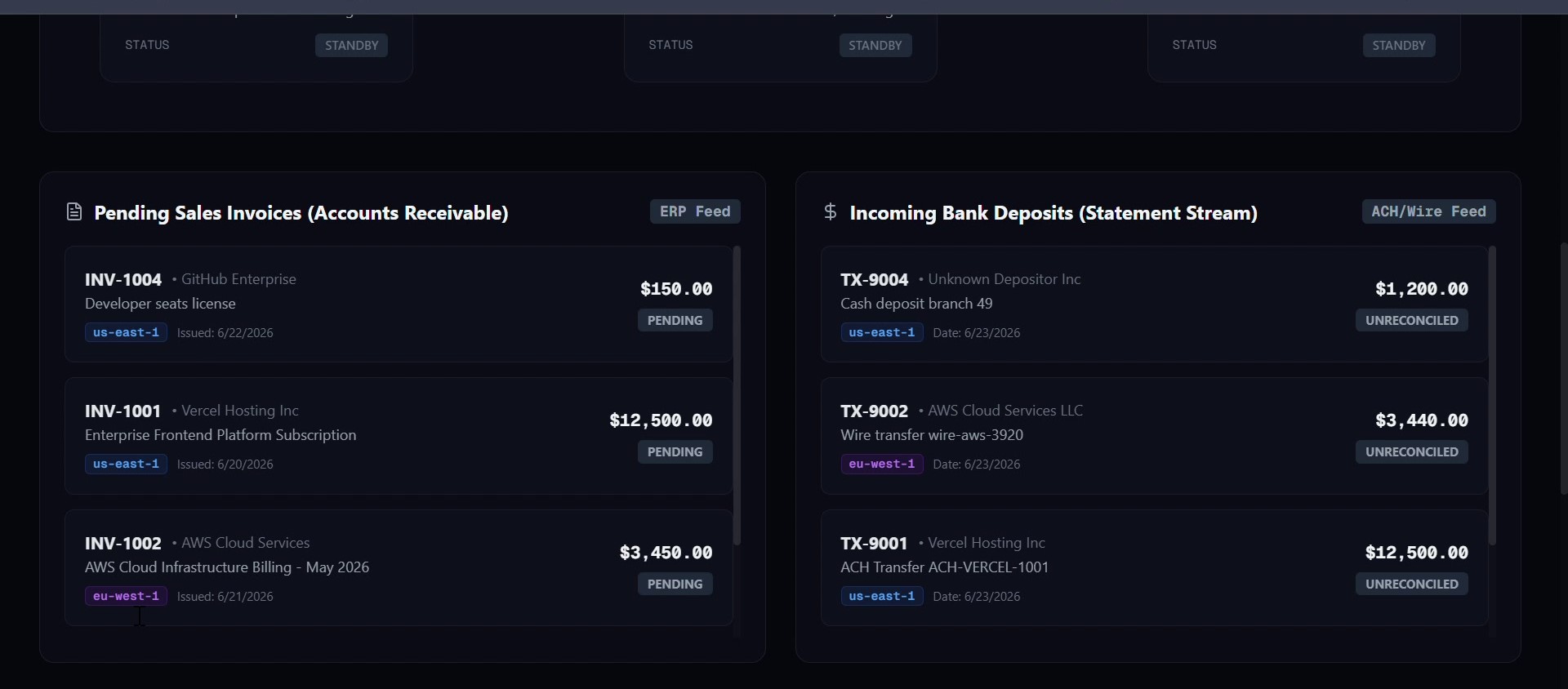Click the GitHub Enterprise customer name
Screen dimensions: 1568x689
238,279
